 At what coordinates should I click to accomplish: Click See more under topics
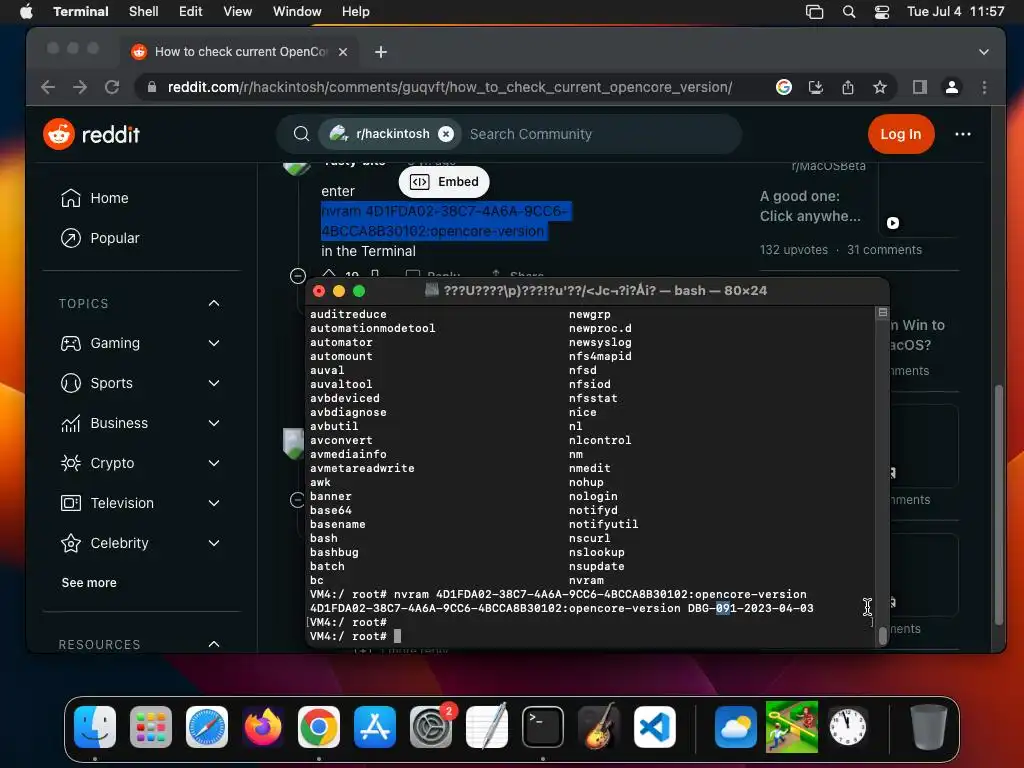click(89, 583)
